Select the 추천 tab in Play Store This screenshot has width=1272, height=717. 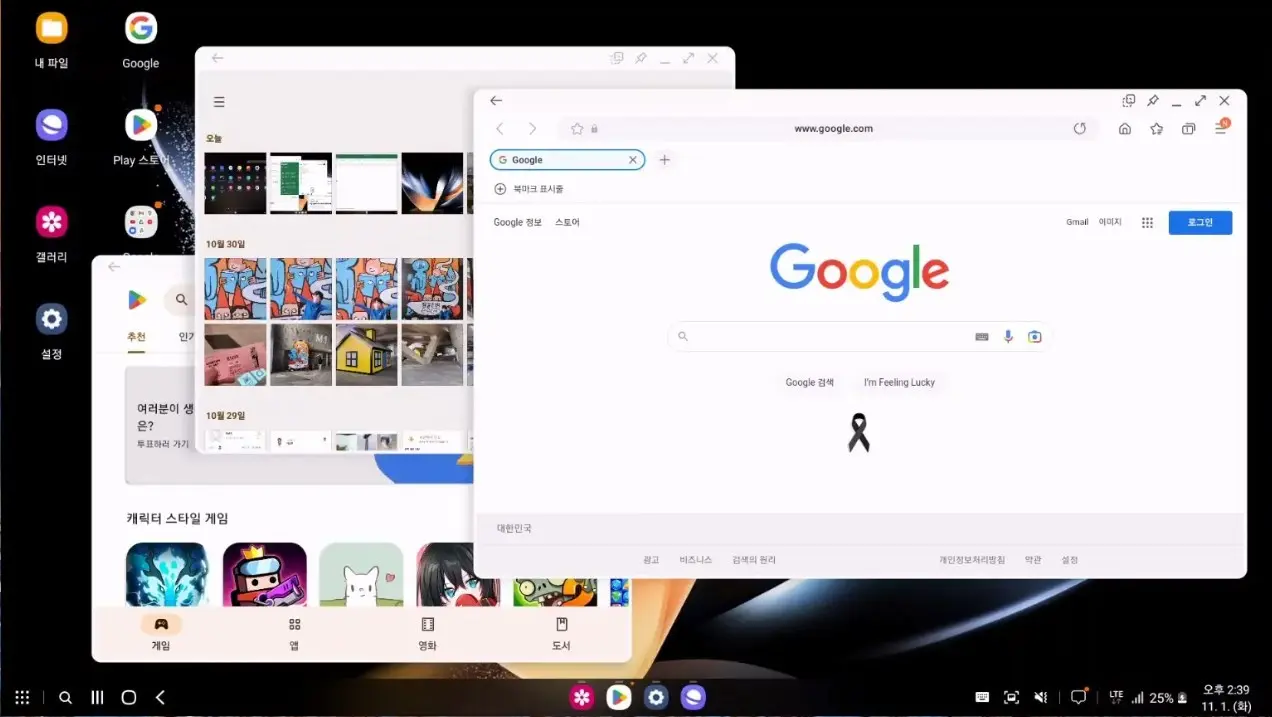click(136, 337)
